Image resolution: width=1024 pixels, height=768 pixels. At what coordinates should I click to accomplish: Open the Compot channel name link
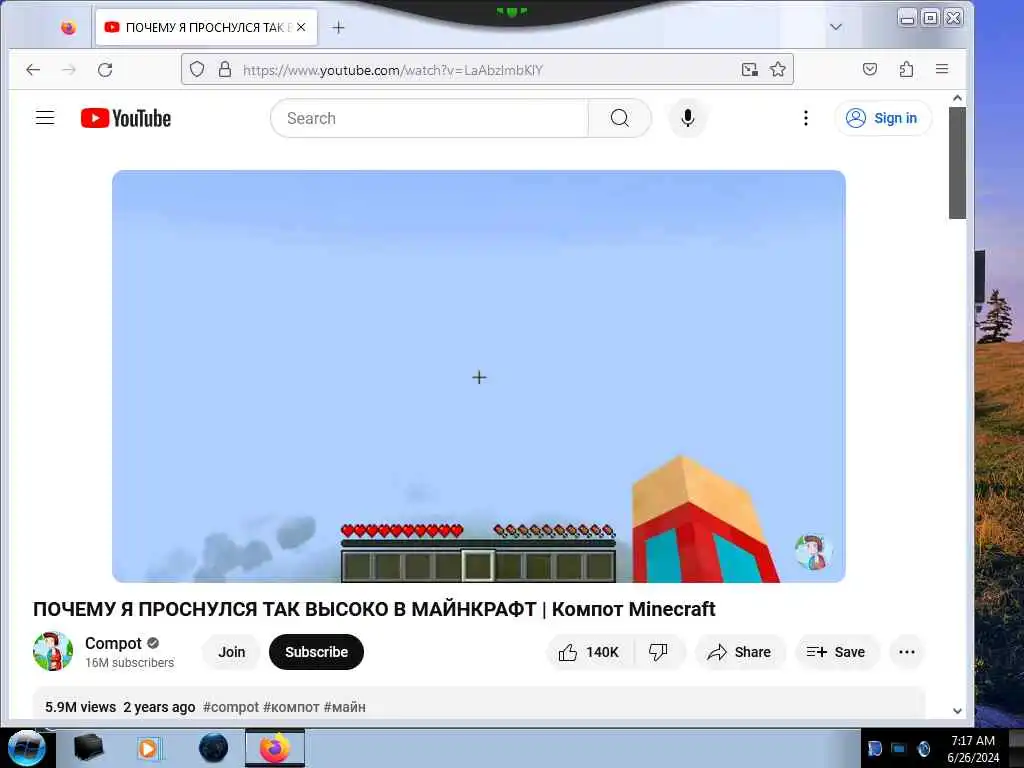point(113,643)
